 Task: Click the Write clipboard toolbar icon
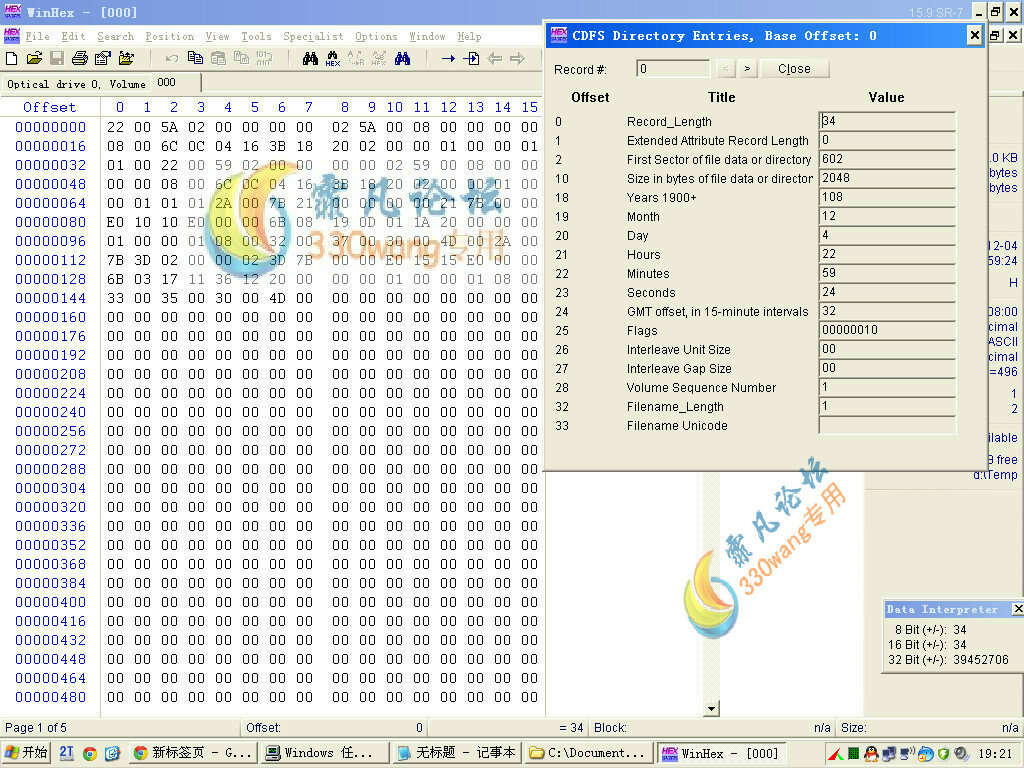(x=241, y=58)
